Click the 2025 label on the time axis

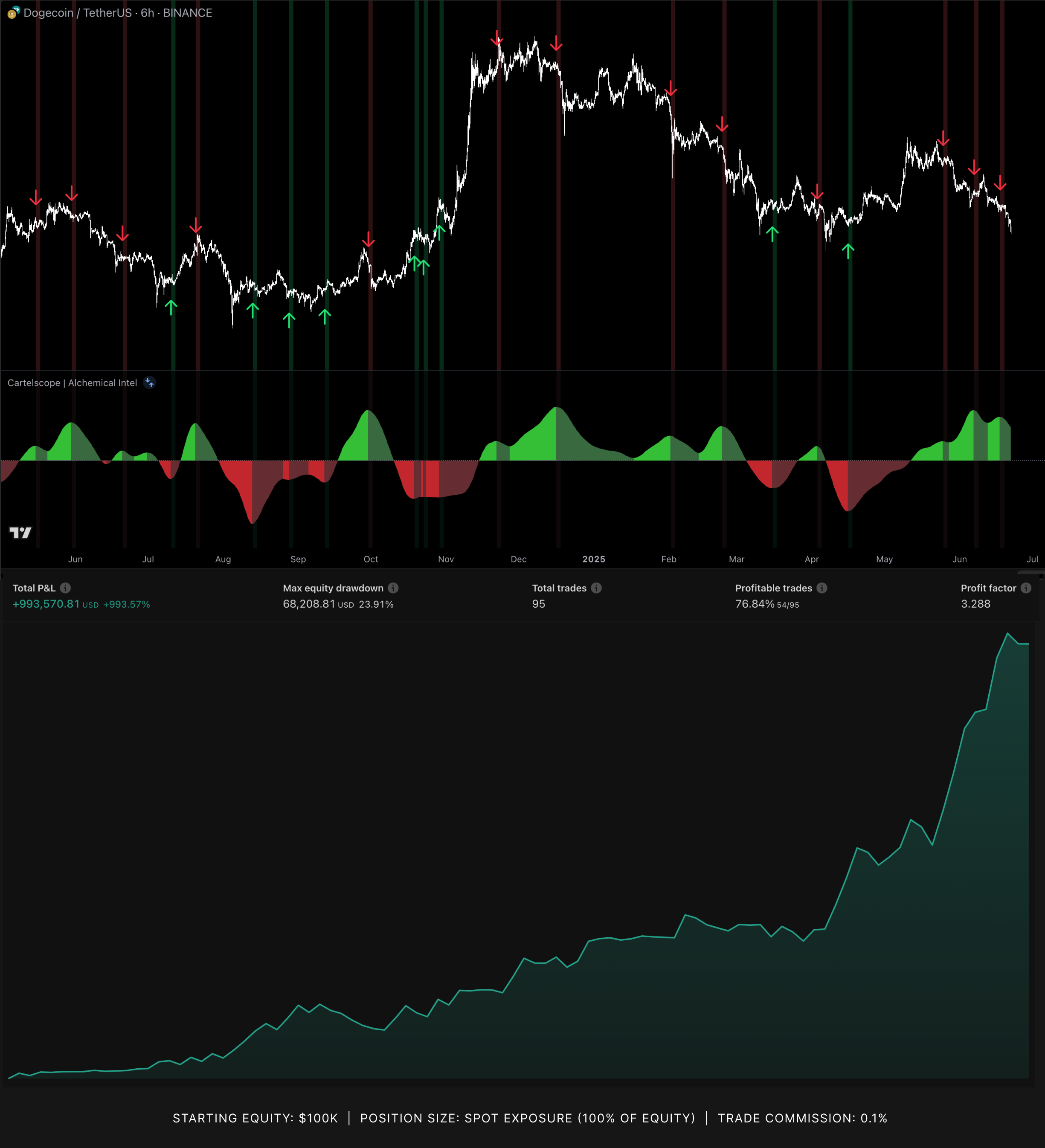[594, 559]
